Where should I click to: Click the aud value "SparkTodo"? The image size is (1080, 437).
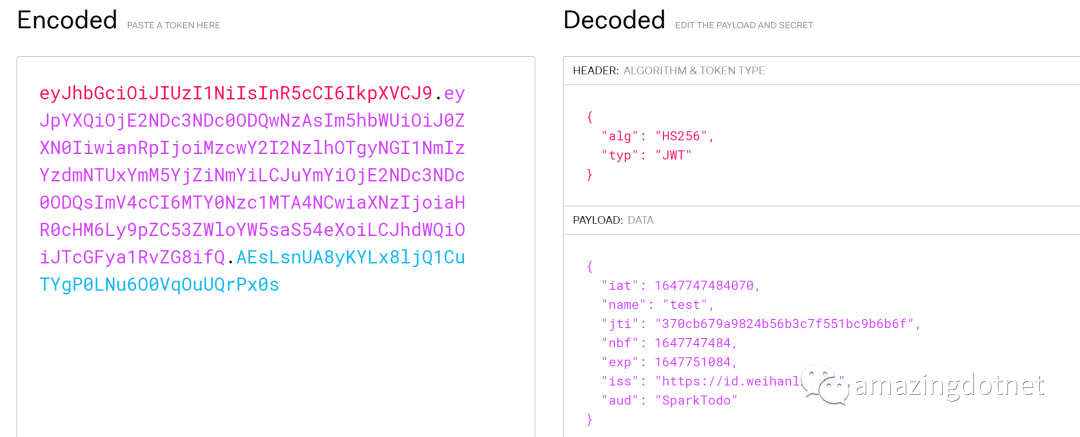(696, 400)
